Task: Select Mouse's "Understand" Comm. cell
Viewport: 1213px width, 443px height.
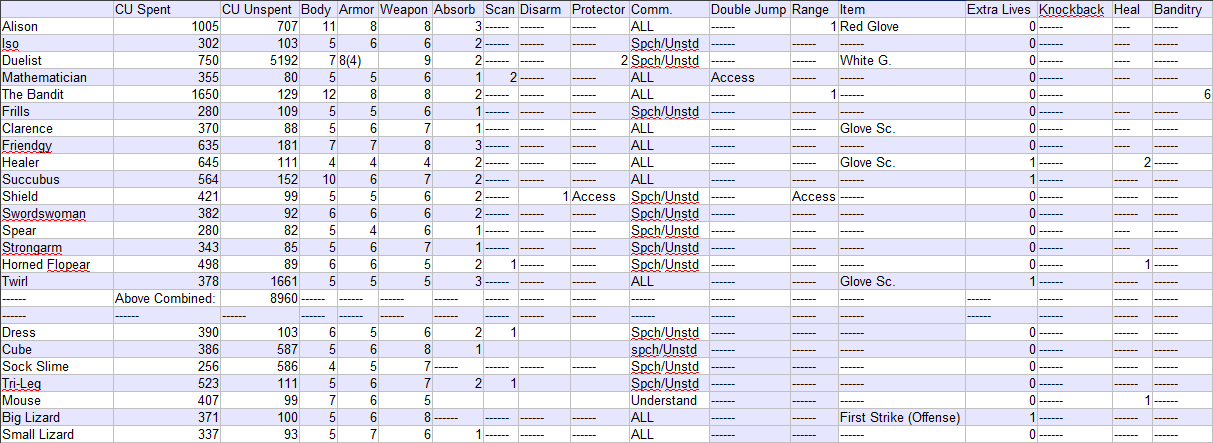Action: point(668,400)
